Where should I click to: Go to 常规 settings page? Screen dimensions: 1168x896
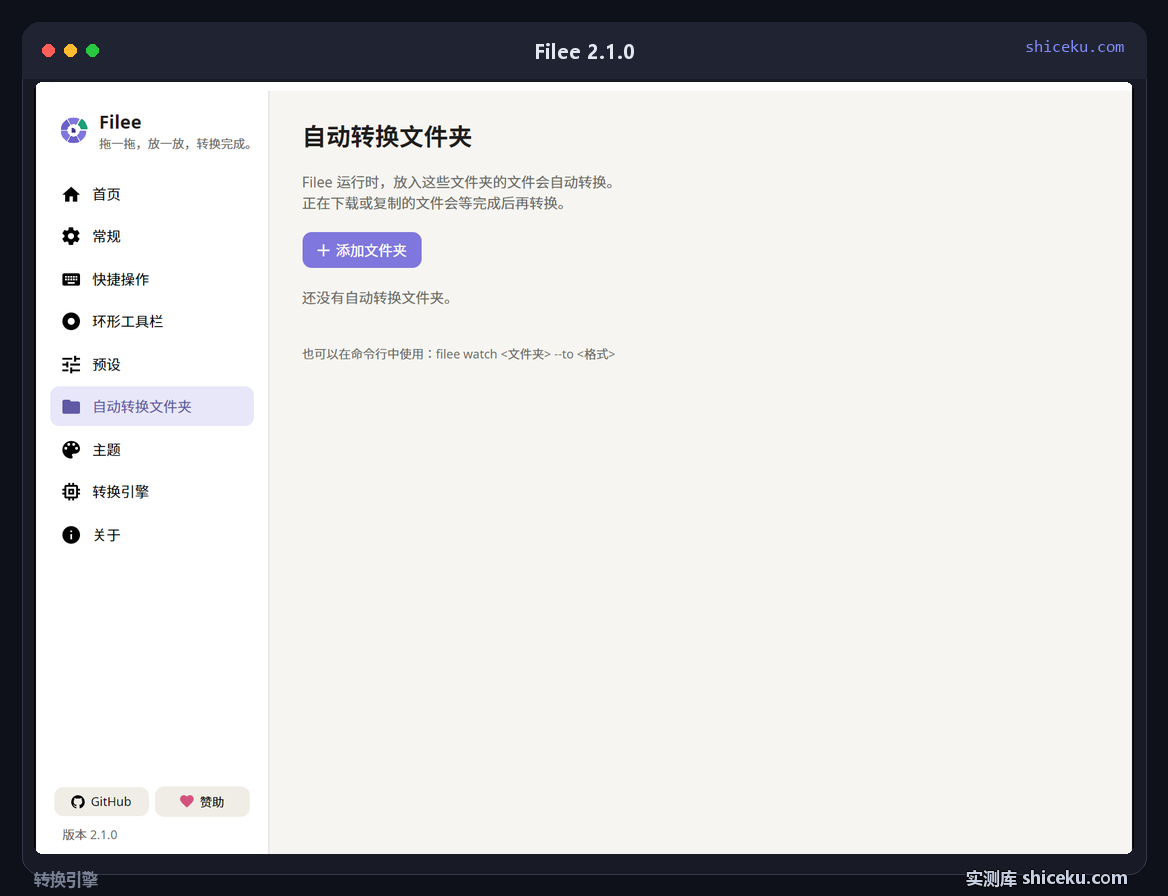click(152, 236)
